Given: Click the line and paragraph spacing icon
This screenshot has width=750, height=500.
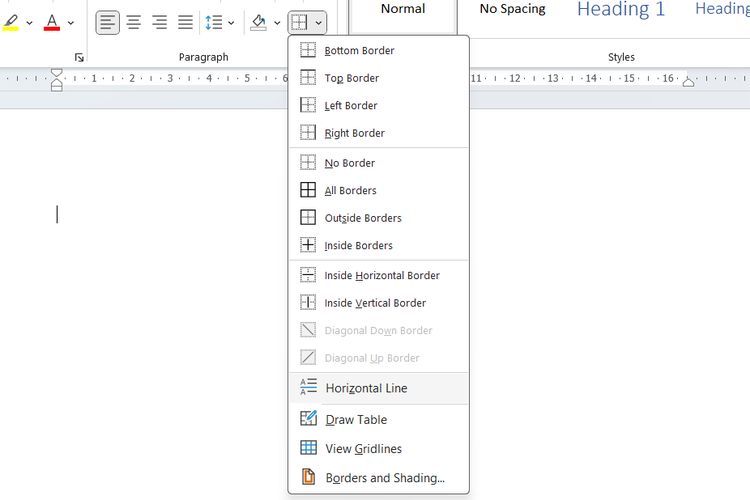Looking at the screenshot, I should [x=213, y=22].
